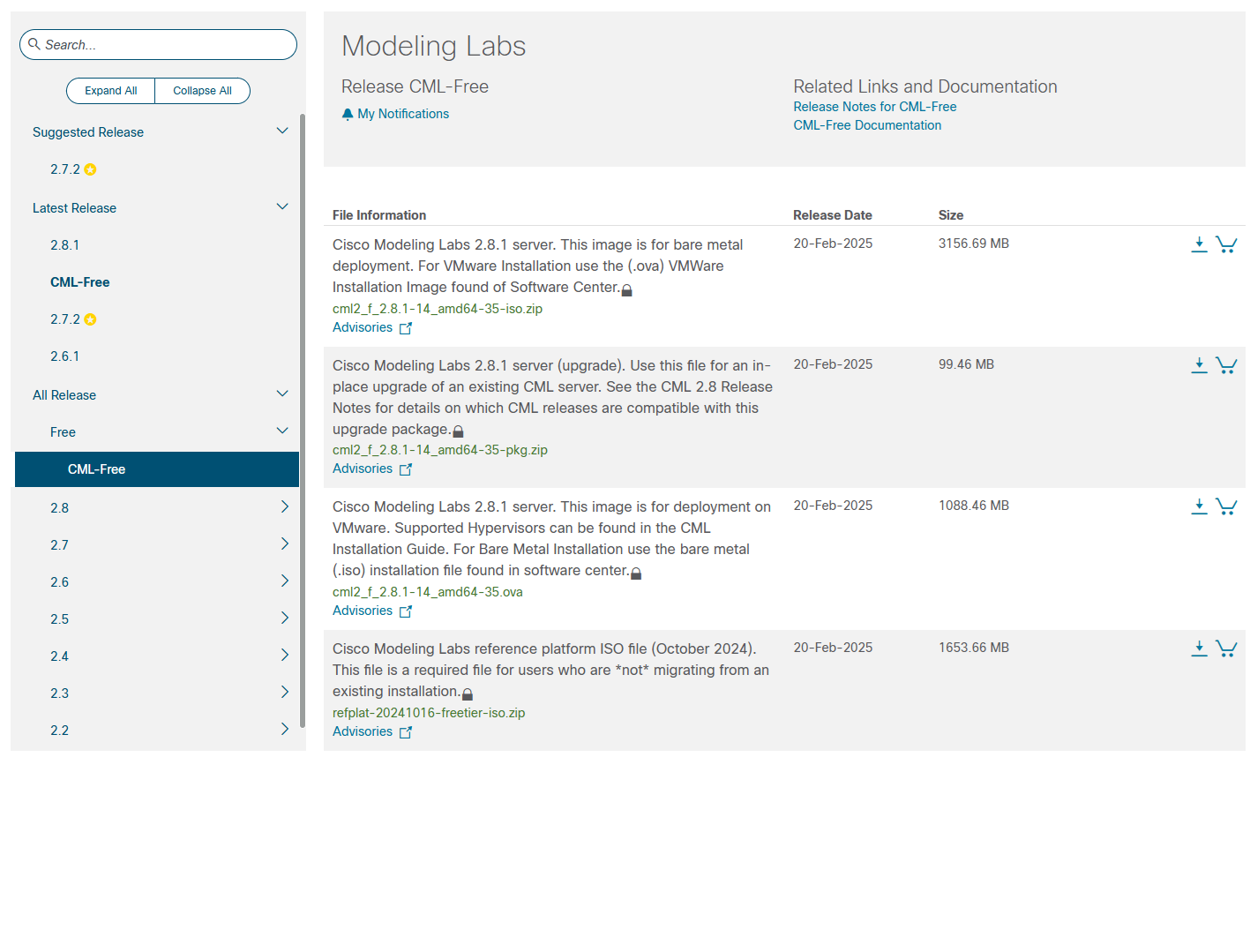Image resolution: width=1250 pixels, height=952 pixels.
Task: Select 2.7.2 under Latest Release
Action: [x=65, y=319]
